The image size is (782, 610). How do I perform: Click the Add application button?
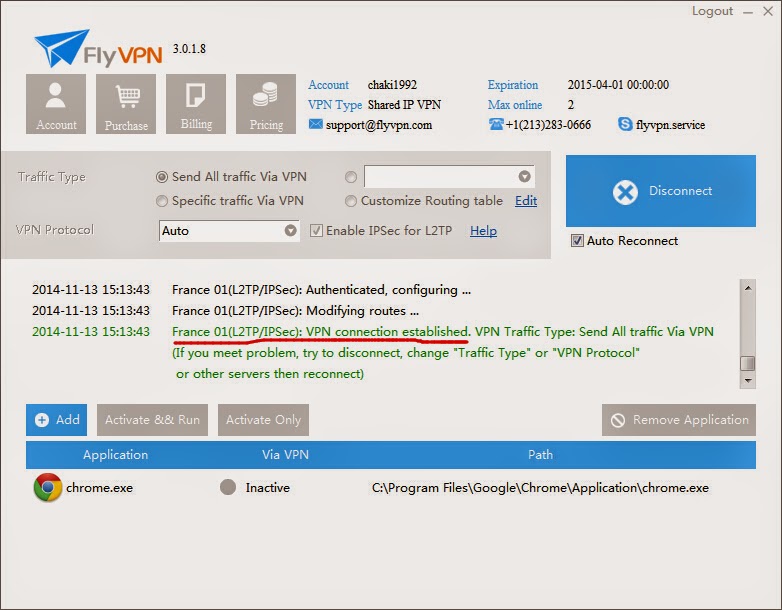click(x=56, y=420)
